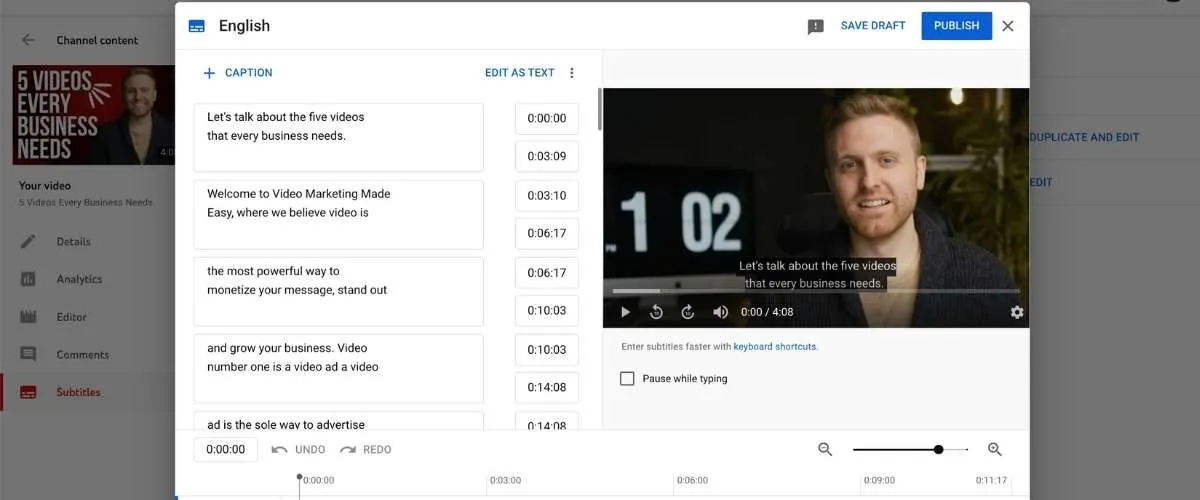The height and width of the screenshot is (500, 1200).
Task: Zoom in the timeline
Action: click(x=995, y=450)
